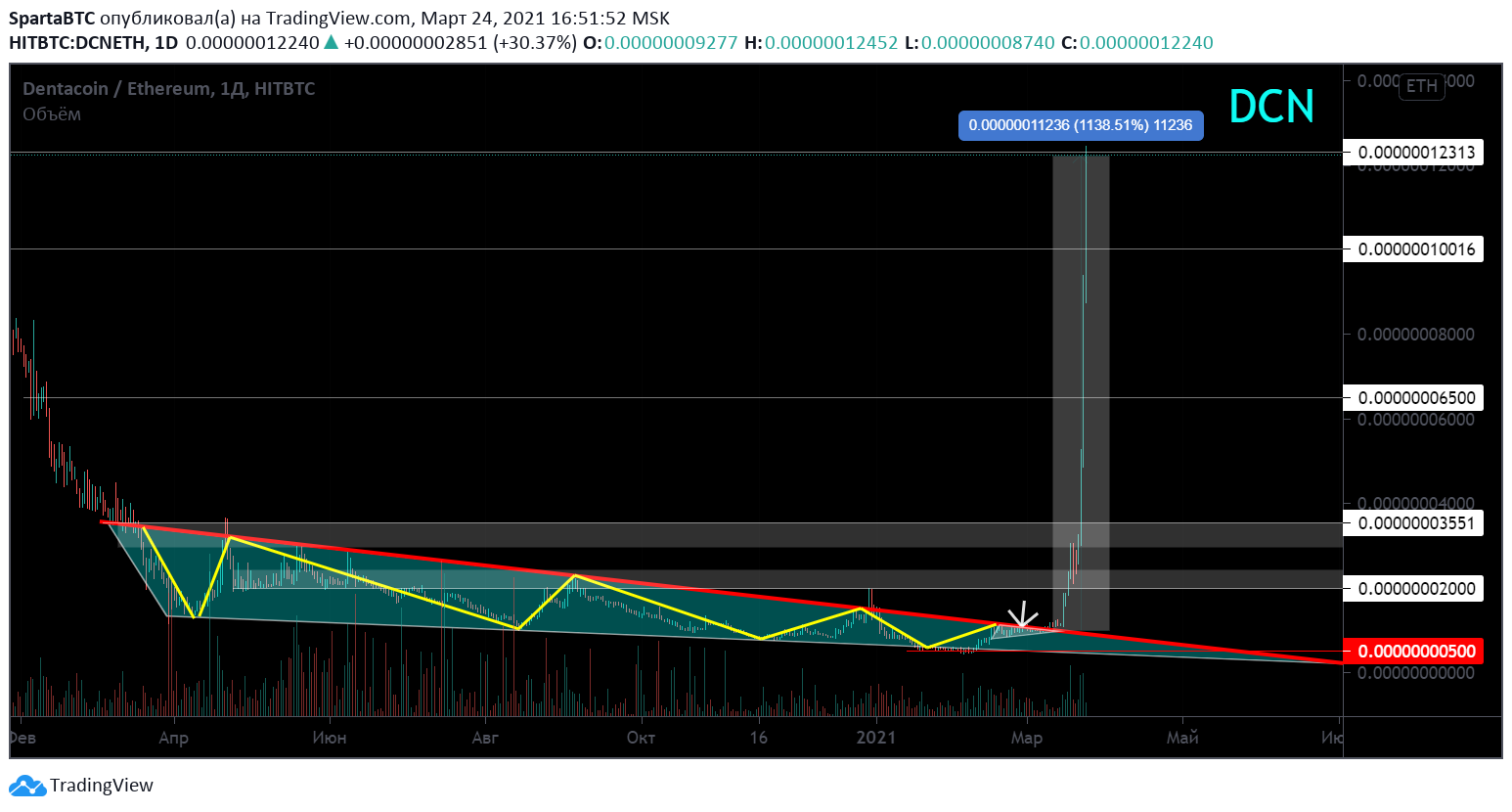Select the ETH currency badge on price axis

1421,86
